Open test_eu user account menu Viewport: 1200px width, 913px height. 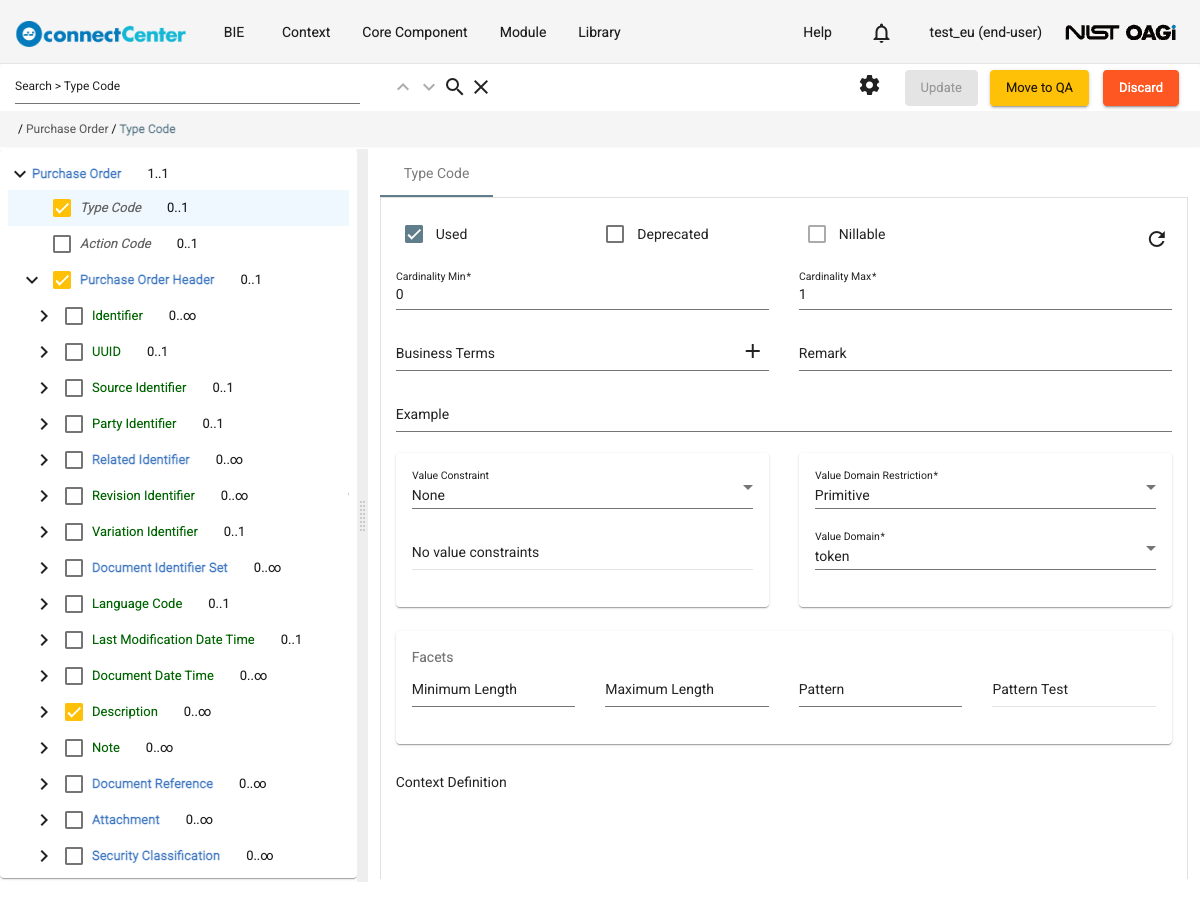(985, 32)
